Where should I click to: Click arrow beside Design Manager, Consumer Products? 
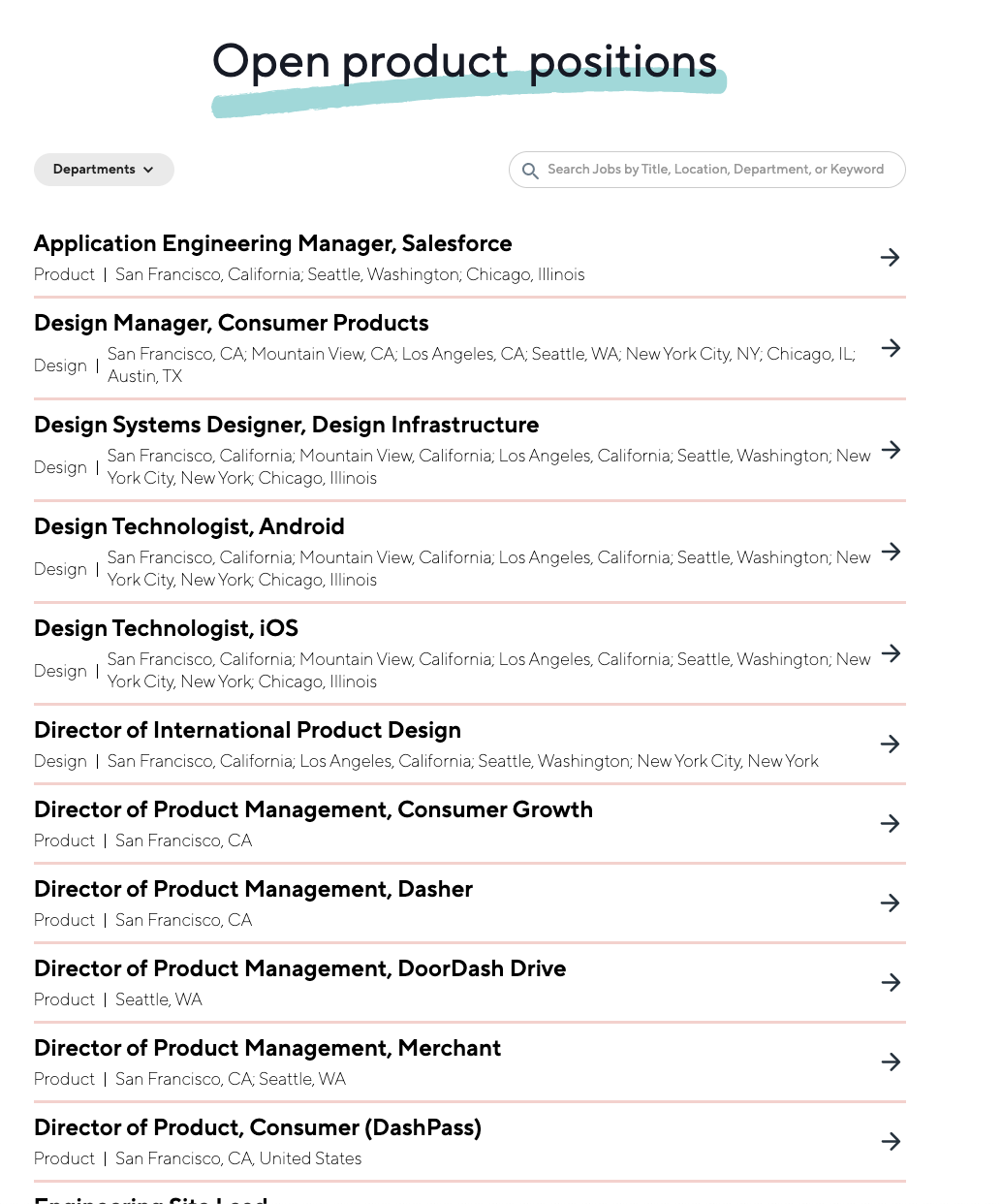click(x=891, y=348)
